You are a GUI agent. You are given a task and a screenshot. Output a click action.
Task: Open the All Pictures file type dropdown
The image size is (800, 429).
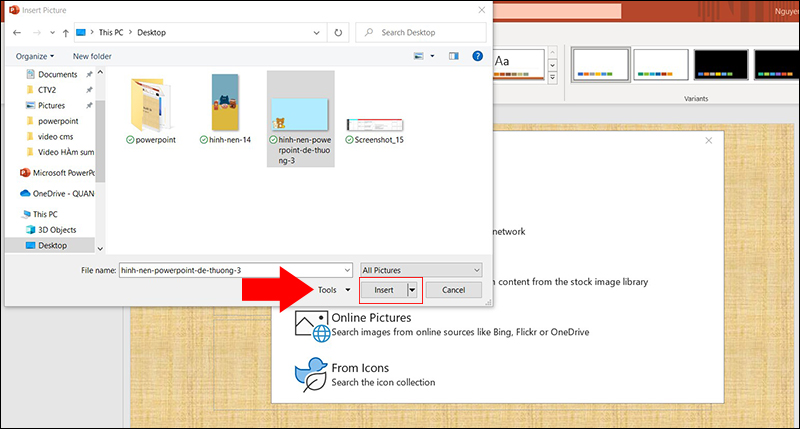(421, 270)
